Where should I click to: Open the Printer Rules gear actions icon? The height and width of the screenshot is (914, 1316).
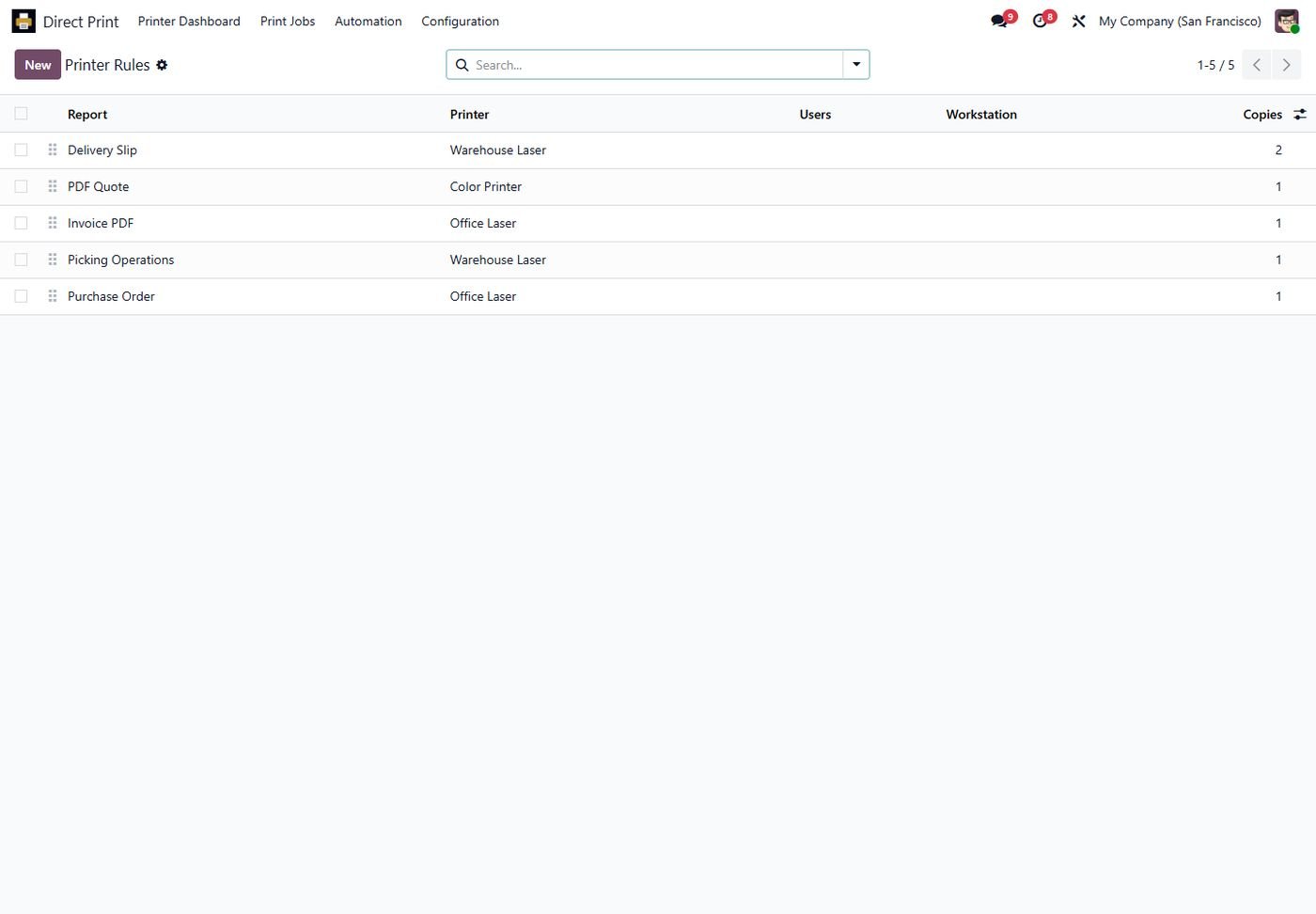(x=162, y=65)
